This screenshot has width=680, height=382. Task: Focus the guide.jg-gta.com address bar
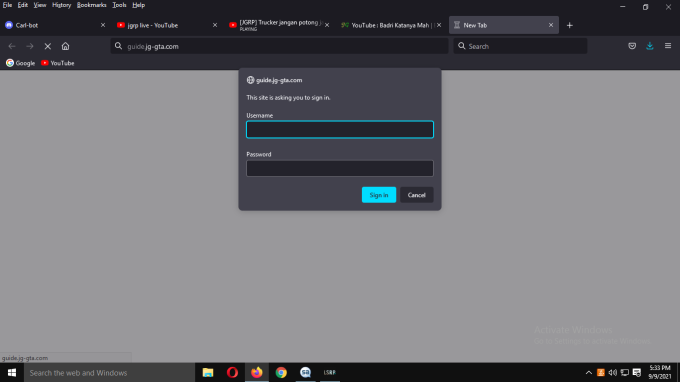279,46
